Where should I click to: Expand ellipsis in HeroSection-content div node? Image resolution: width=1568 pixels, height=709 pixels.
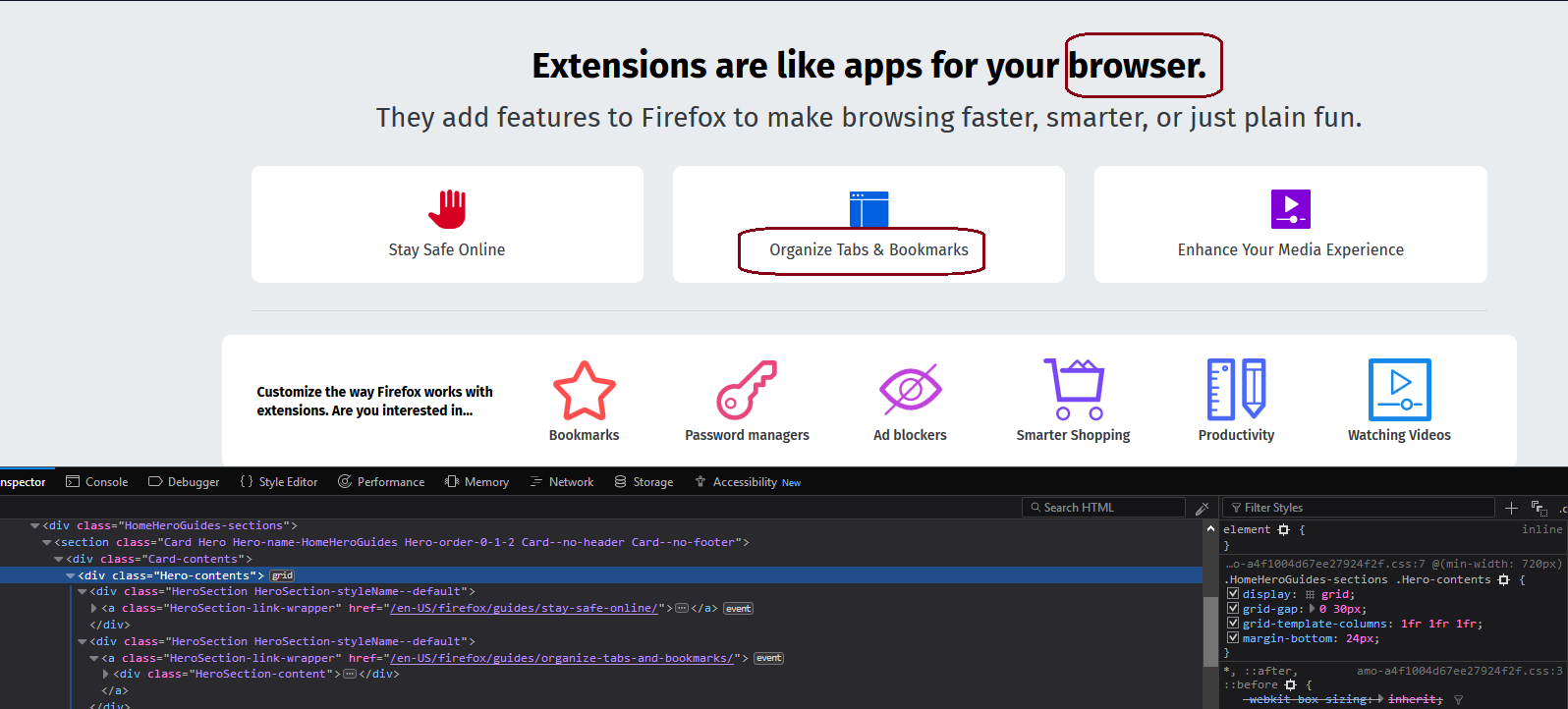pyautogui.click(x=350, y=674)
